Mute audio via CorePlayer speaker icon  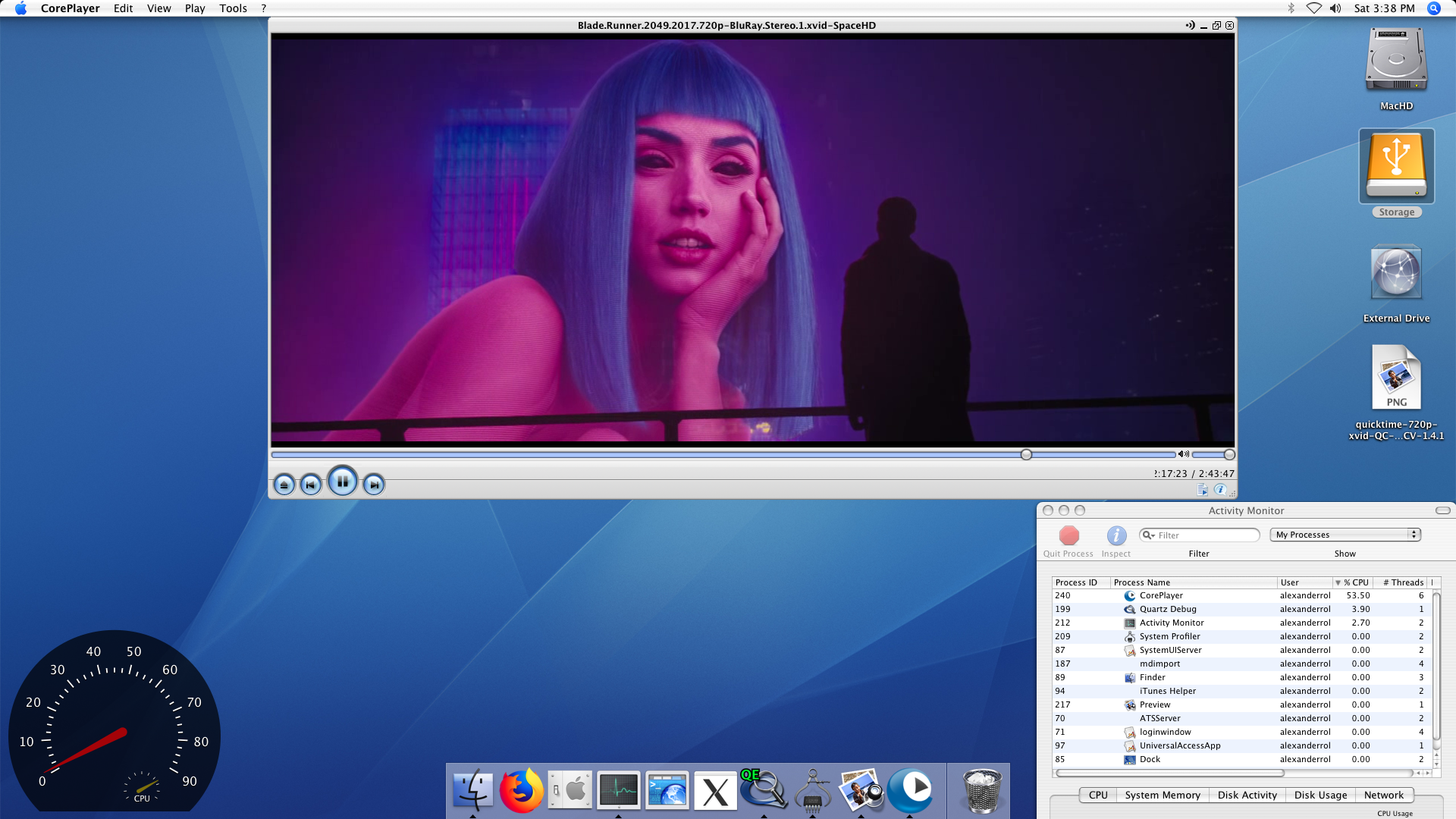[1183, 454]
